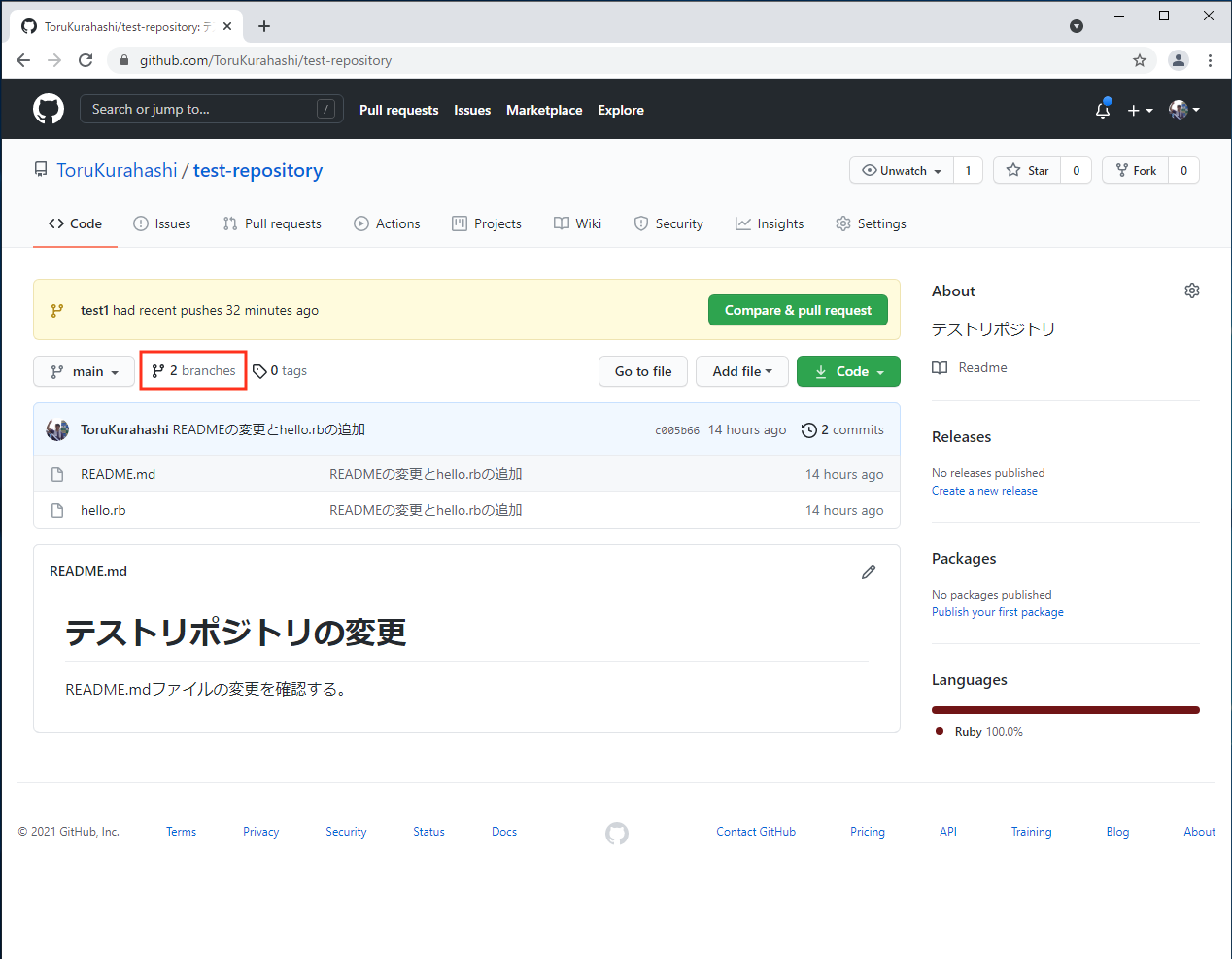This screenshot has width=1232, height=959.
Task: Click Go to file button
Action: 643,371
